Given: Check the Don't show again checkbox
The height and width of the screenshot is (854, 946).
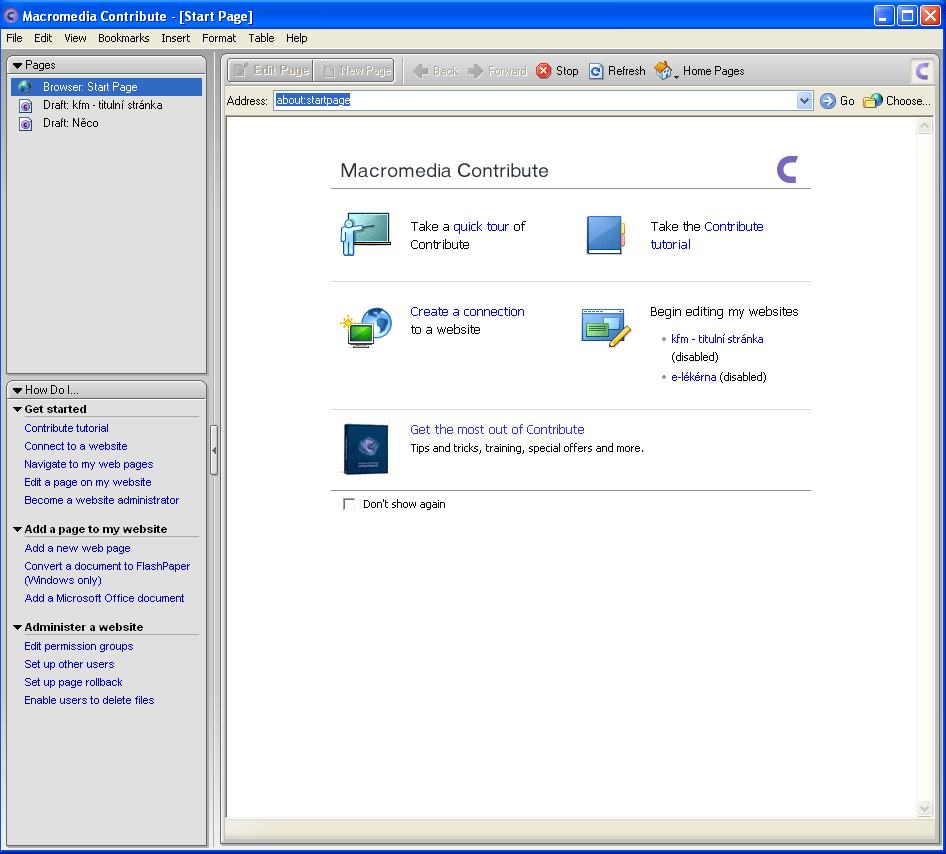Looking at the screenshot, I should (x=349, y=504).
